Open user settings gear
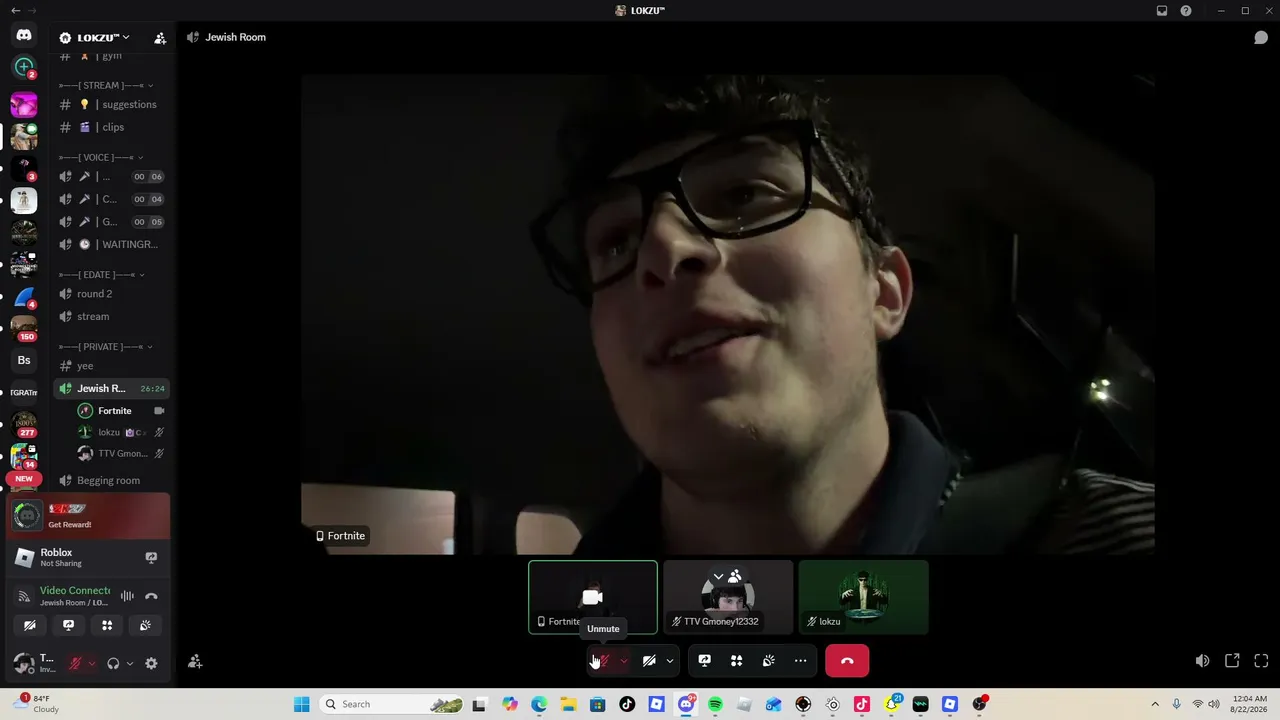Image resolution: width=1280 pixels, height=720 pixels. click(x=151, y=663)
